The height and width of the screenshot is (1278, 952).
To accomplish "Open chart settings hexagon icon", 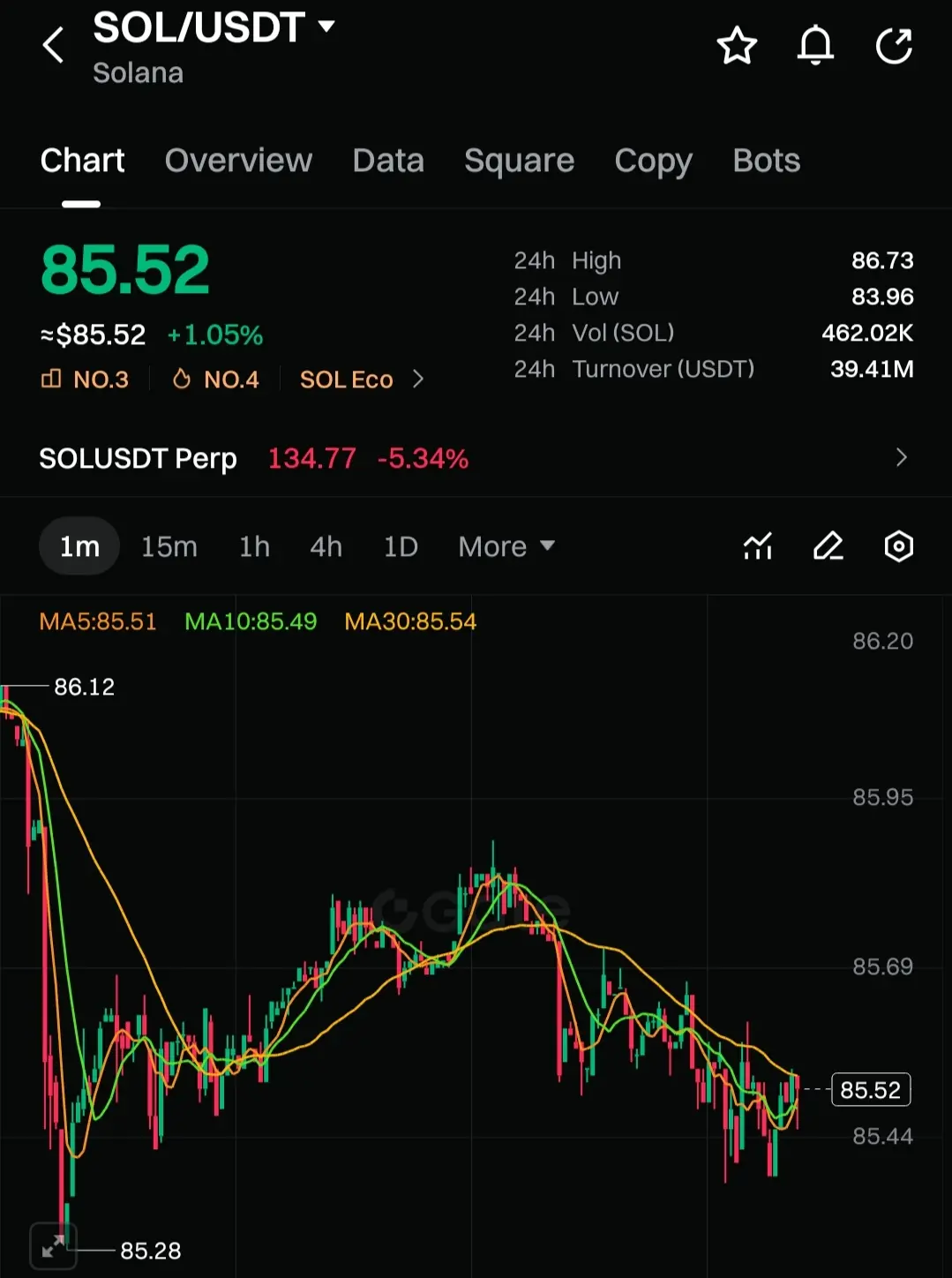I will [898, 546].
